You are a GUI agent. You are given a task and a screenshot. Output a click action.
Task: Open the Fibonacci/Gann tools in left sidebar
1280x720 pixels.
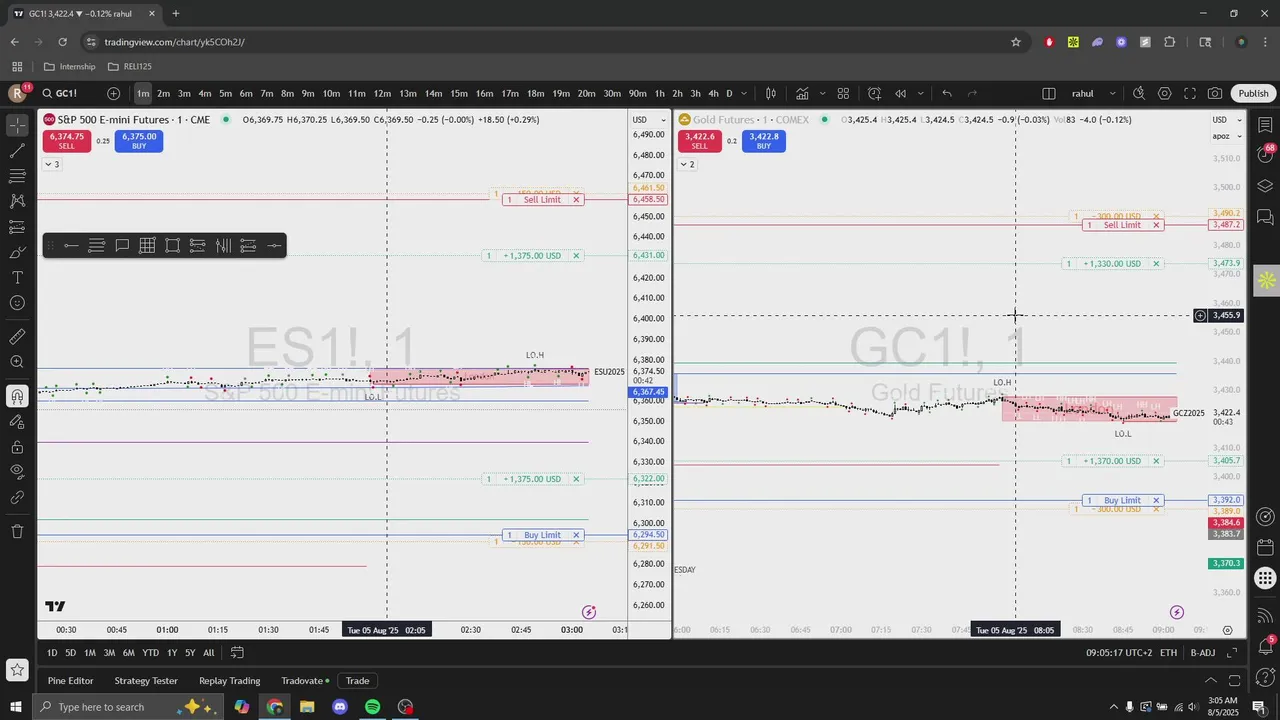17,176
